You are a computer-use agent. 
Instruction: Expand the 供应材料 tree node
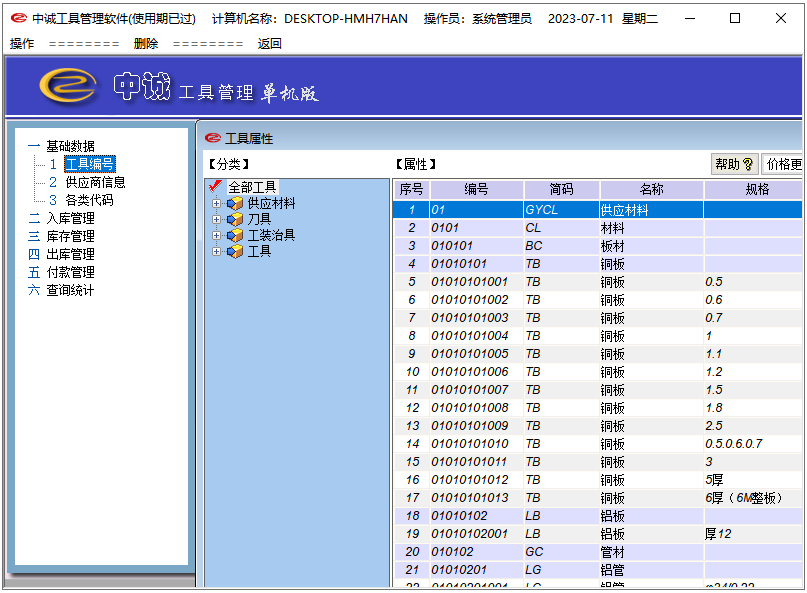(216, 203)
